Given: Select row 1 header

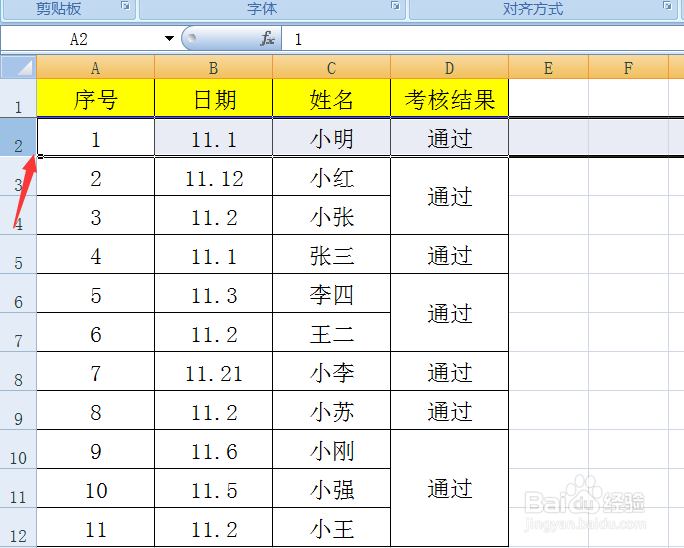Looking at the screenshot, I should tap(18, 98).
